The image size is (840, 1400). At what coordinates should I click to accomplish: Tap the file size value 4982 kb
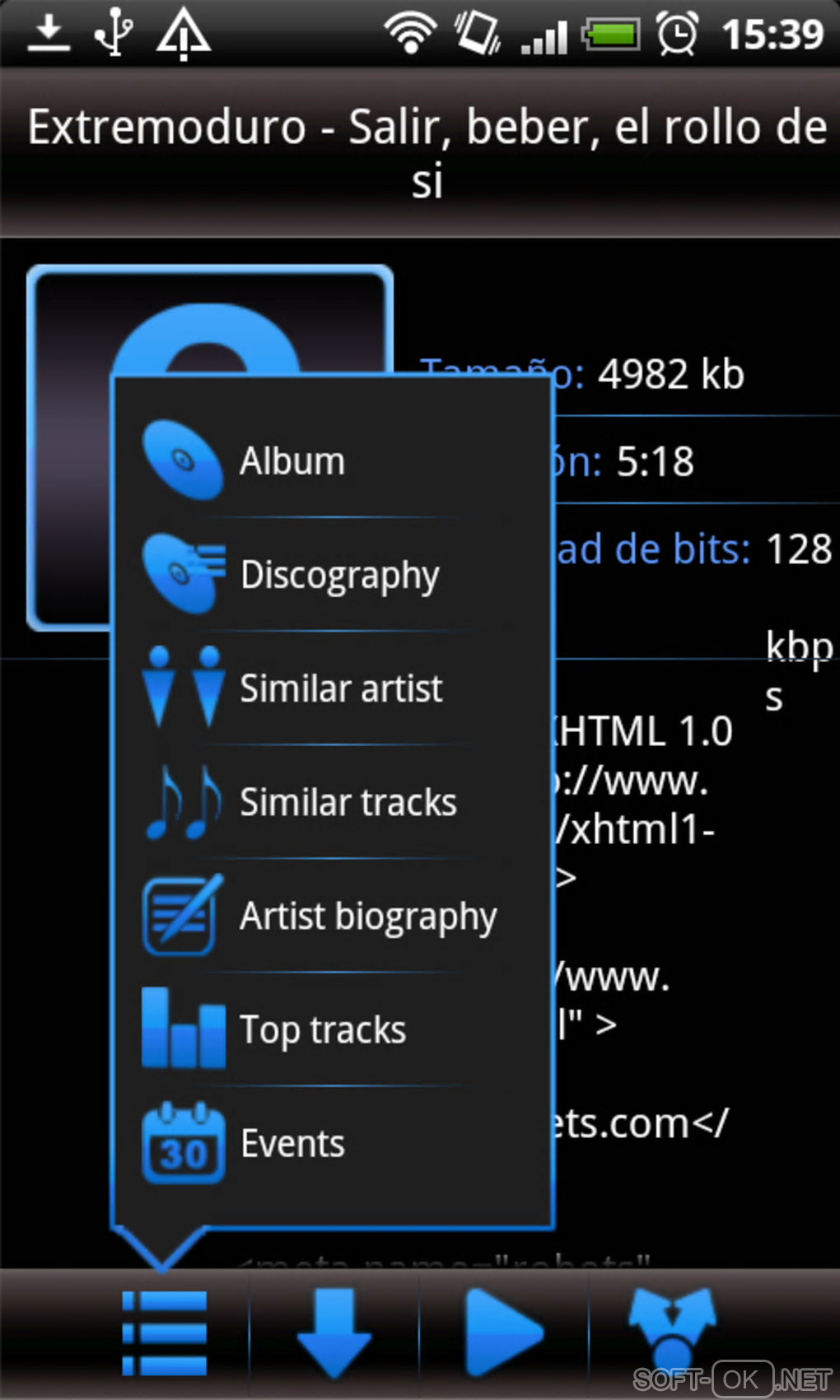(671, 375)
